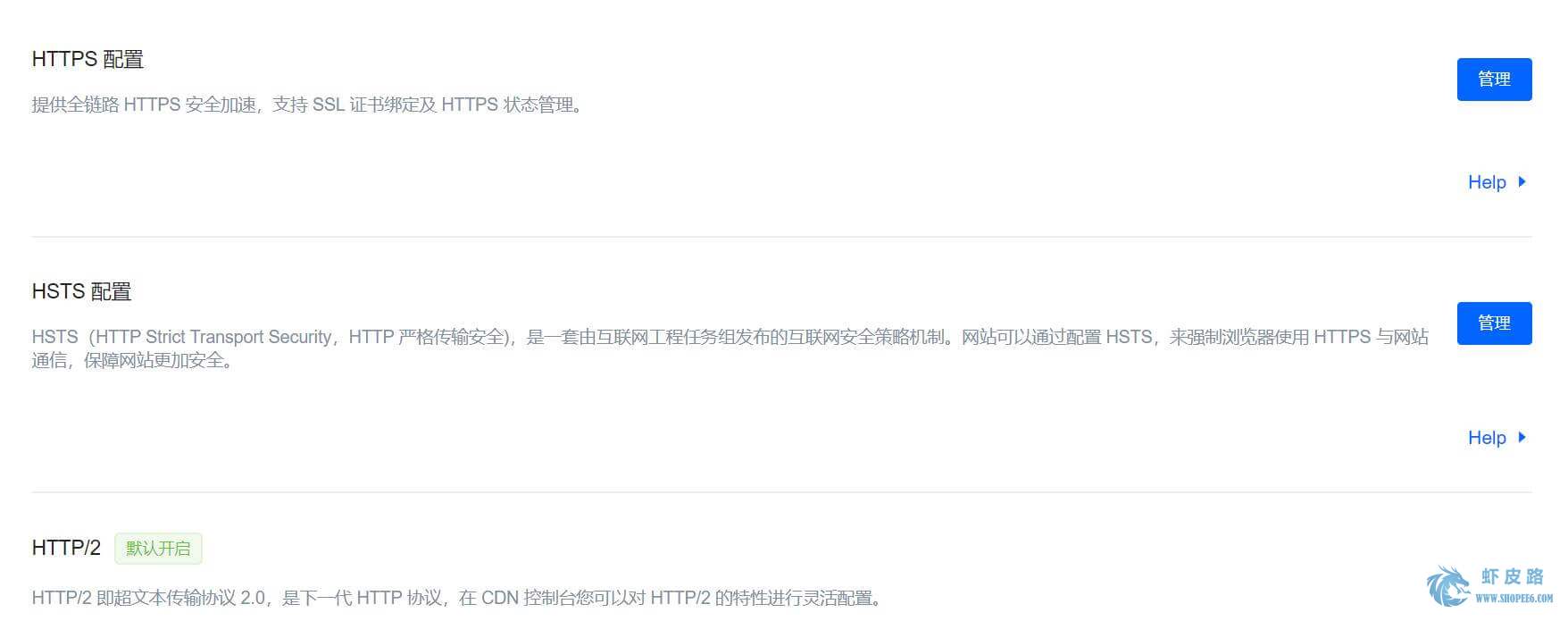The width and height of the screenshot is (1568, 621).
Task: Select the HTTP Strict Transport Security phrase
Action: click(x=213, y=337)
